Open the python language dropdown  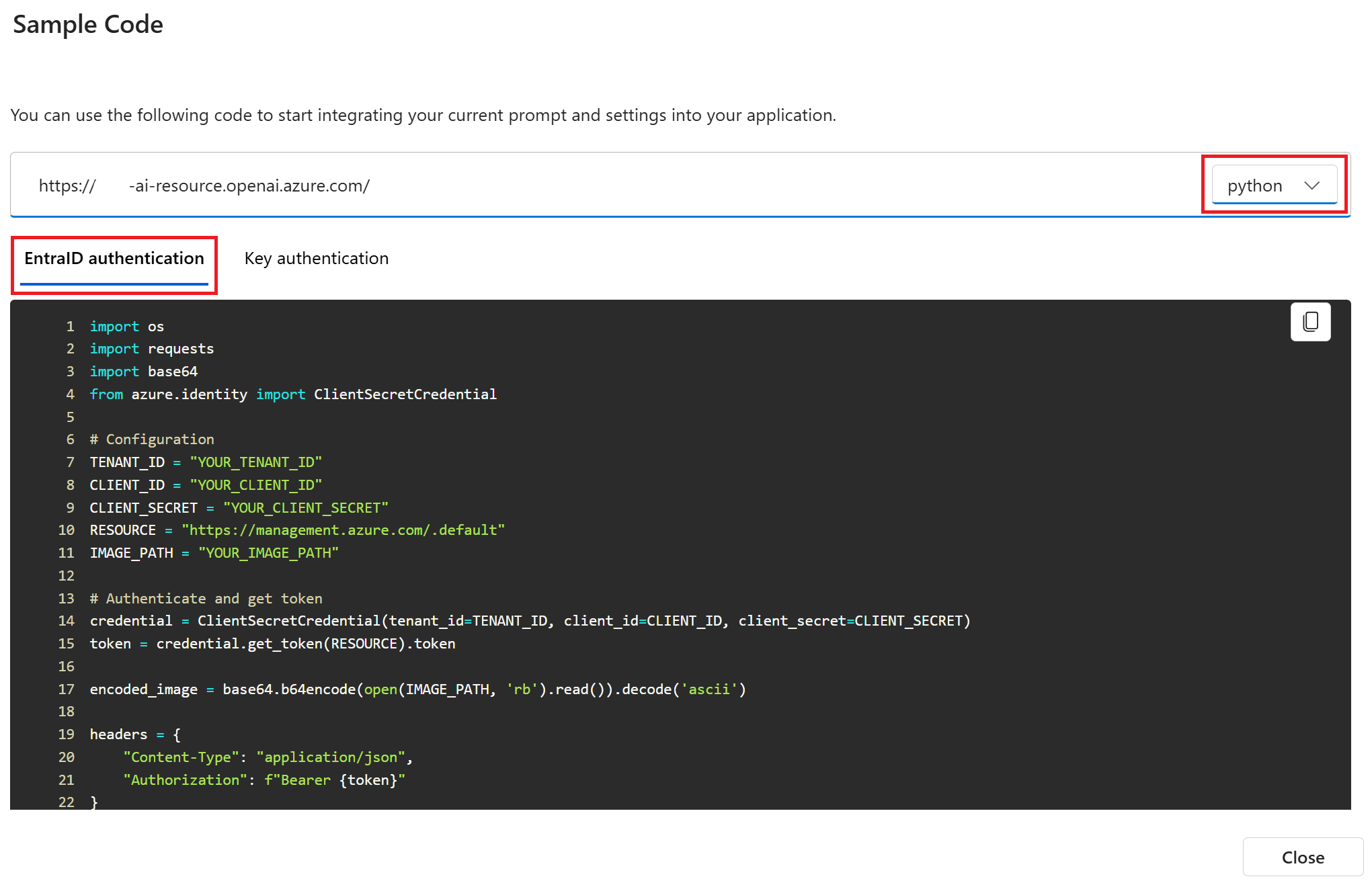click(1274, 185)
